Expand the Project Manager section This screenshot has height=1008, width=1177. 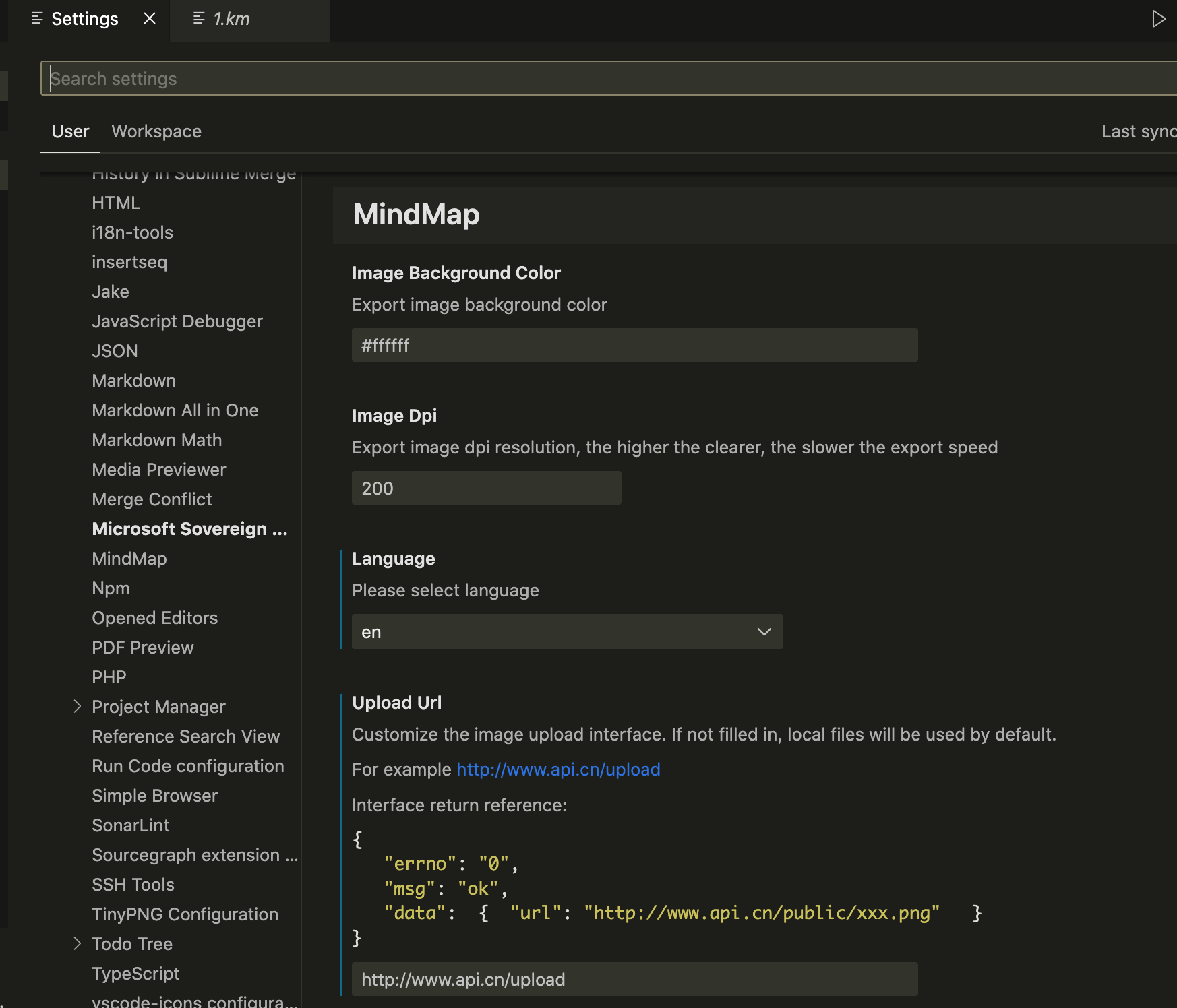pyautogui.click(x=78, y=706)
